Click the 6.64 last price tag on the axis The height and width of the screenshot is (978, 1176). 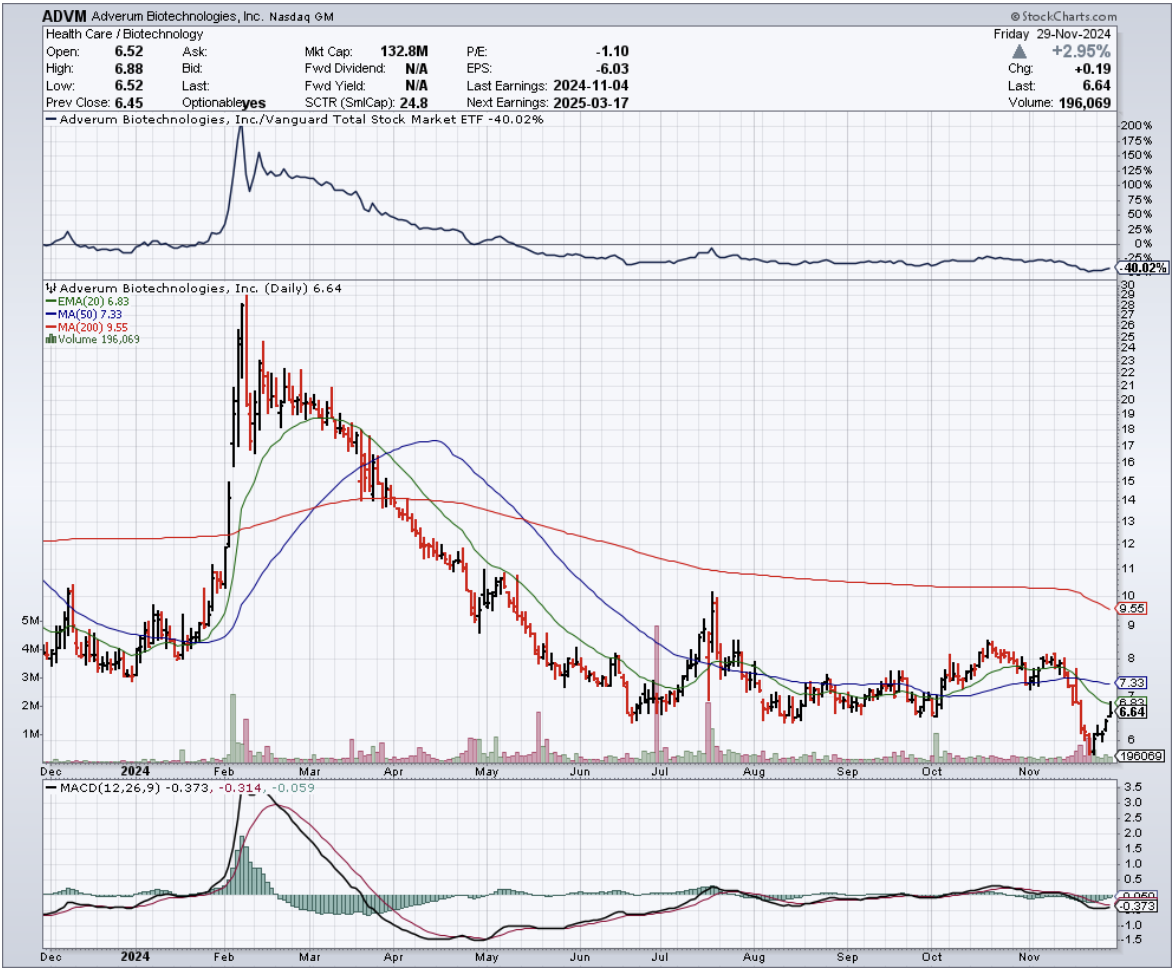click(x=1131, y=712)
